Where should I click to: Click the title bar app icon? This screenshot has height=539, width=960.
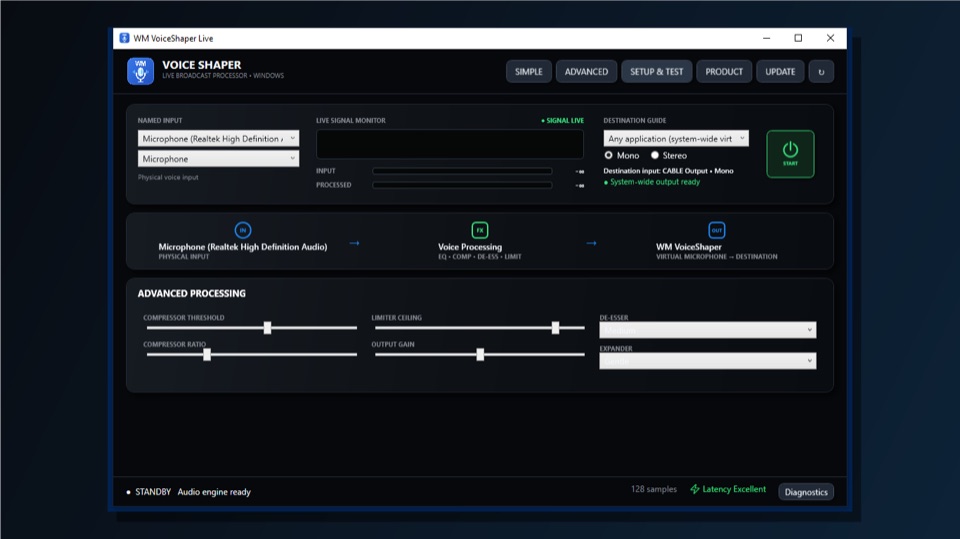[x=124, y=38]
